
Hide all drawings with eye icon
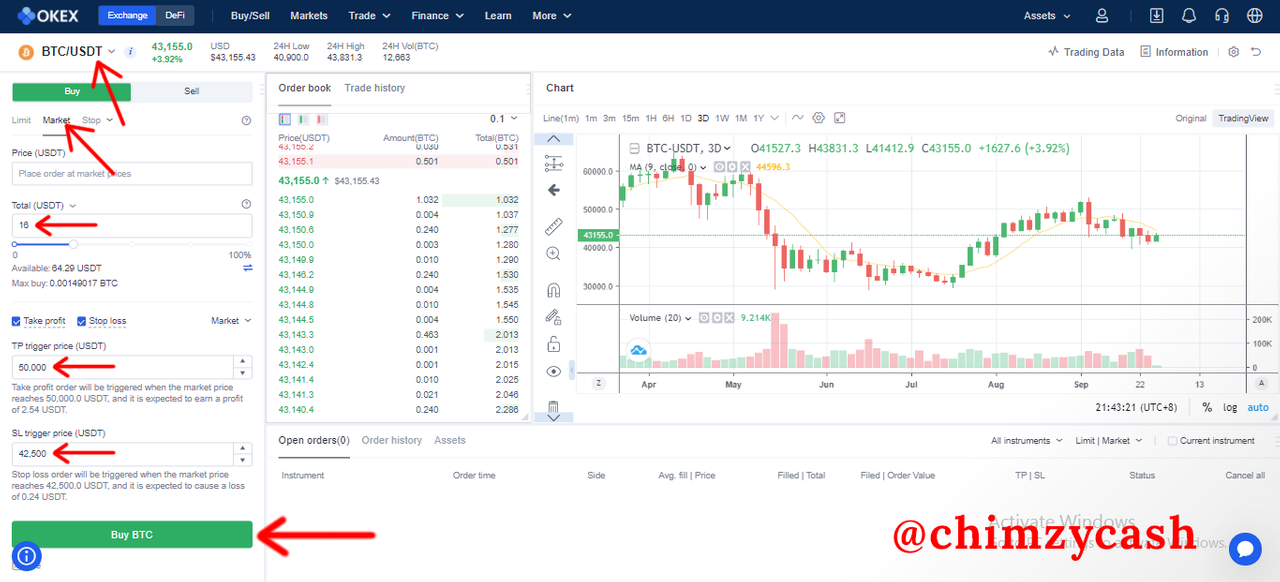[554, 371]
